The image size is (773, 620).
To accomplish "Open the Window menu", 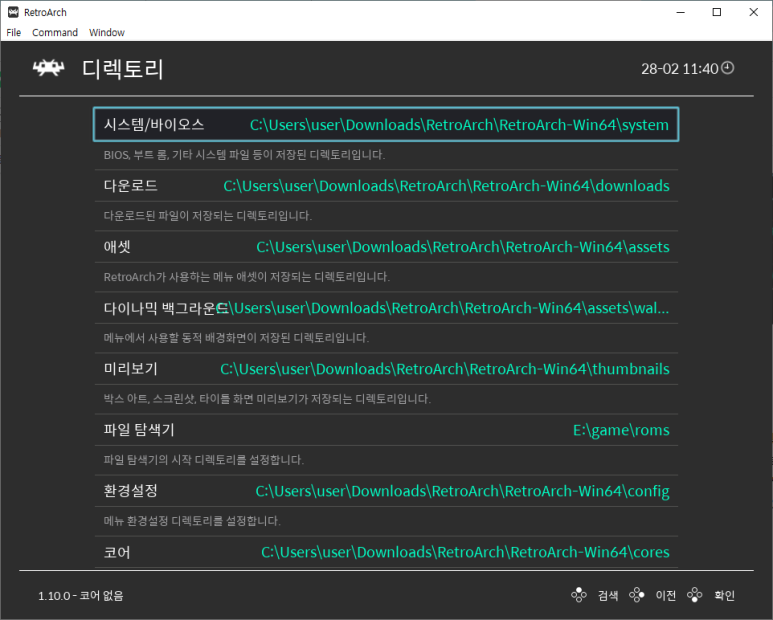I will [x=106, y=33].
